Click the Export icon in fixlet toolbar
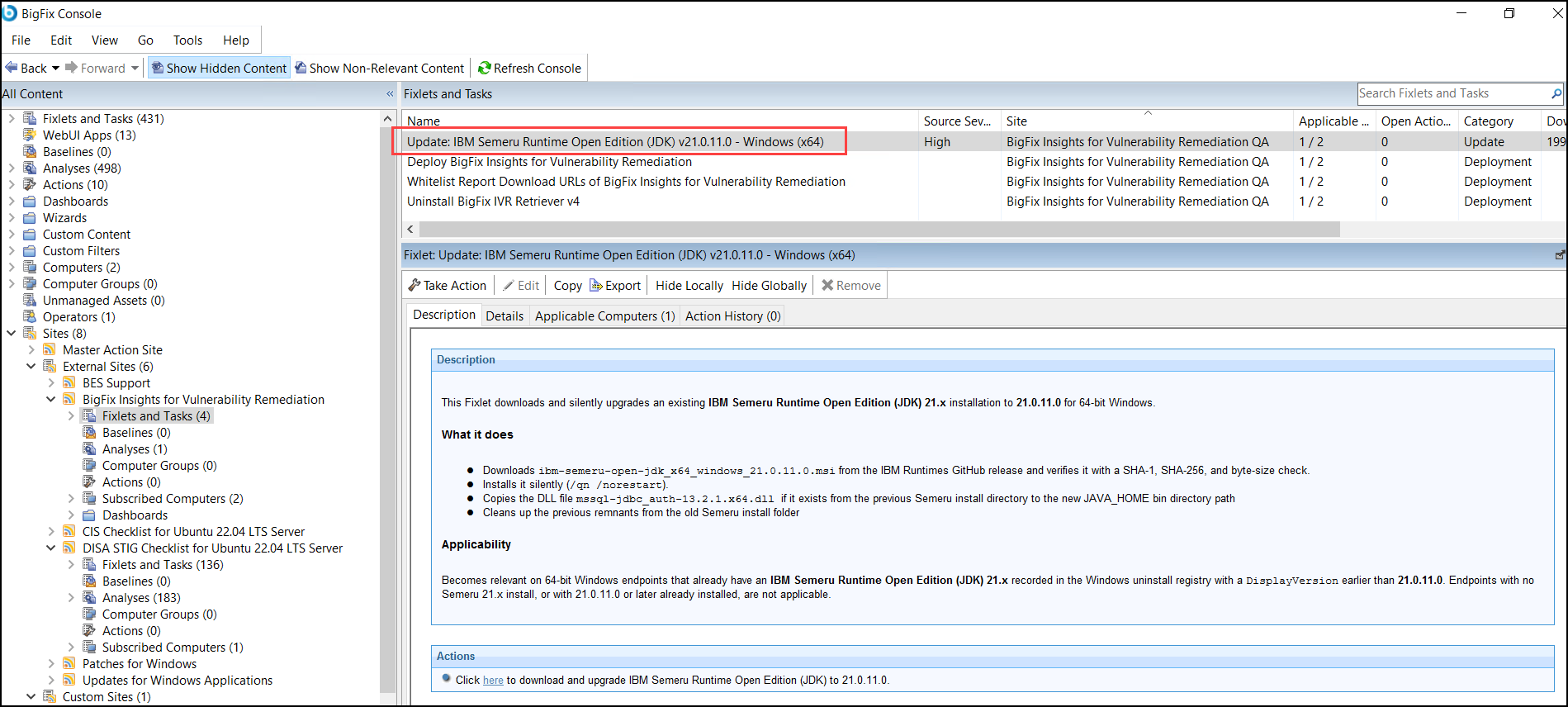This screenshot has height=707, width=1568. click(596, 285)
